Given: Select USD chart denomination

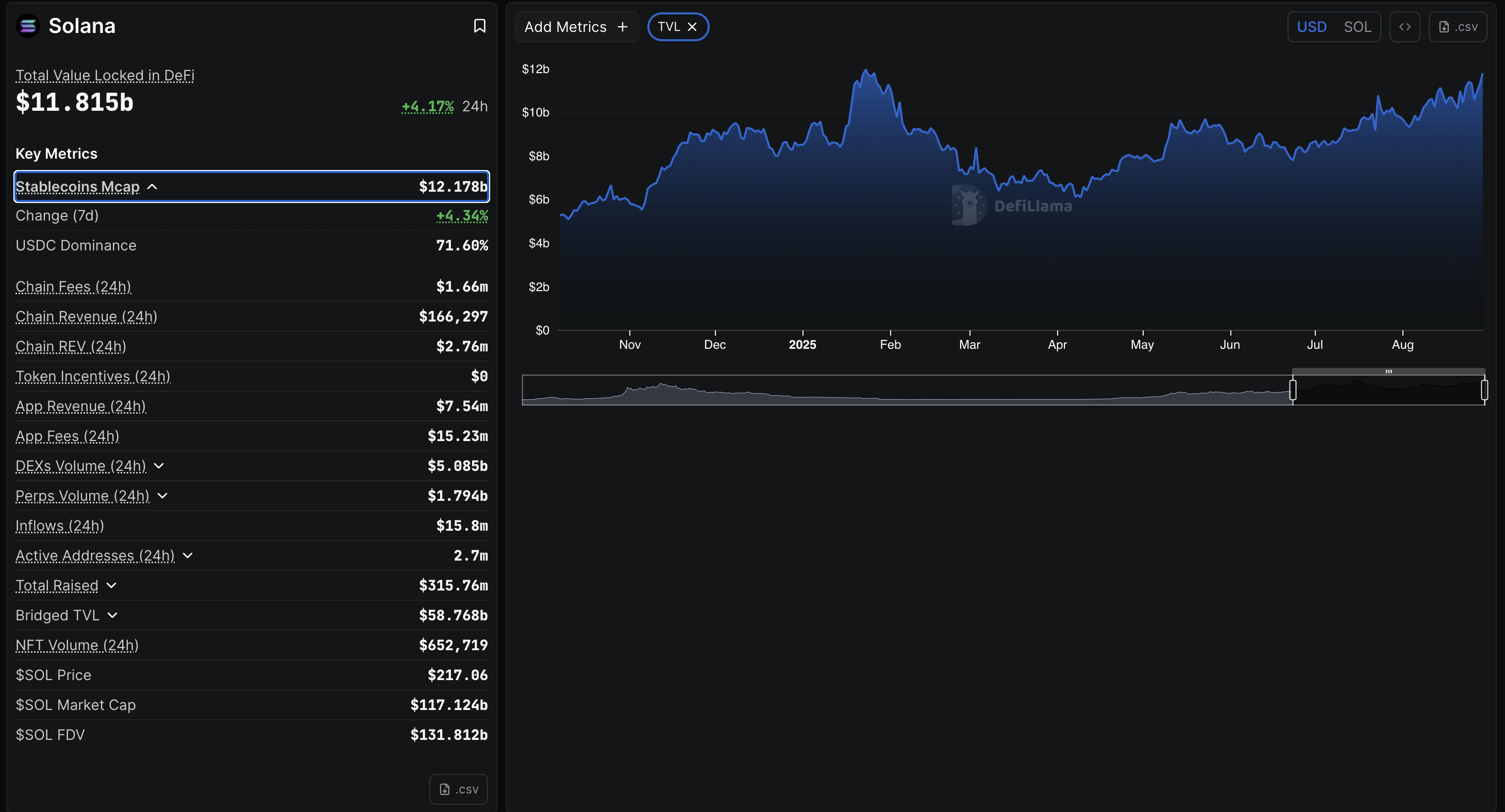Looking at the screenshot, I should [x=1311, y=27].
